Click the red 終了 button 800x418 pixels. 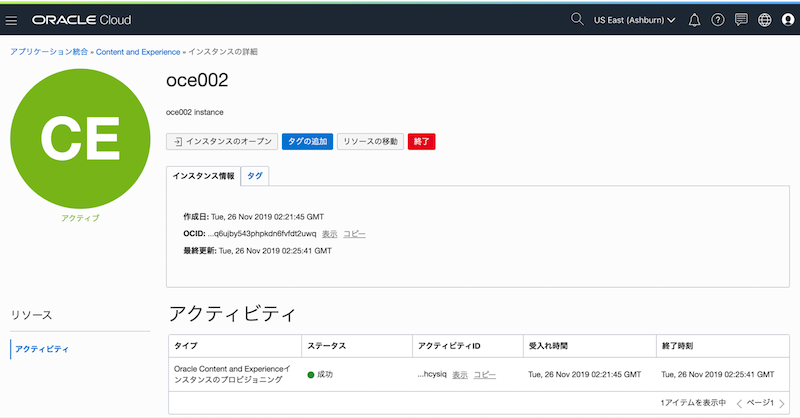(421, 142)
